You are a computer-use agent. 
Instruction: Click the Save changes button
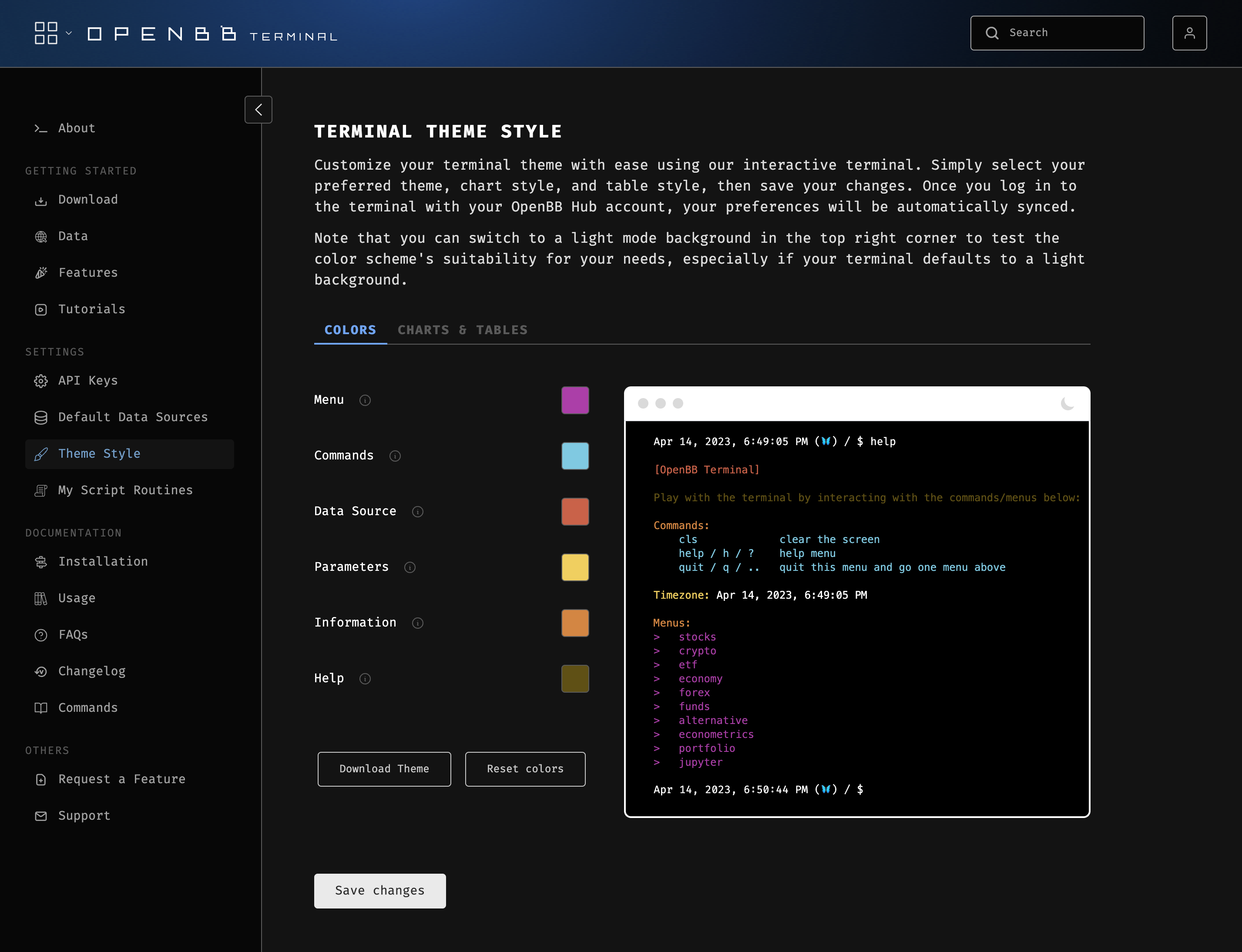coord(380,891)
